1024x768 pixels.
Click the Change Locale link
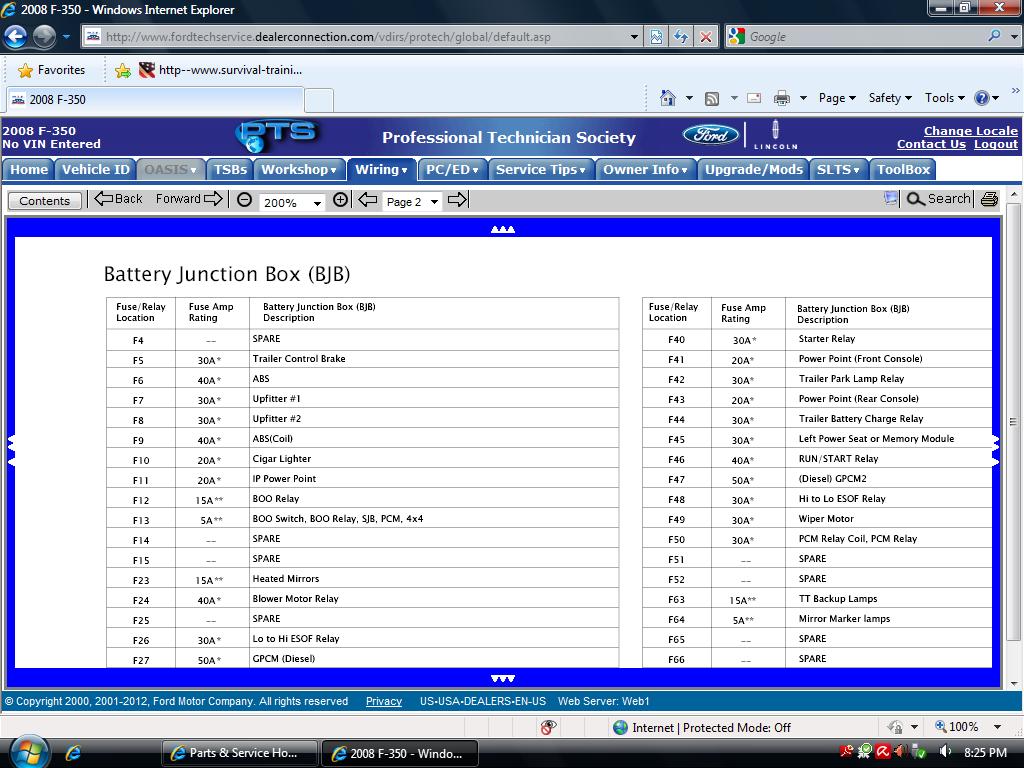[x=970, y=131]
